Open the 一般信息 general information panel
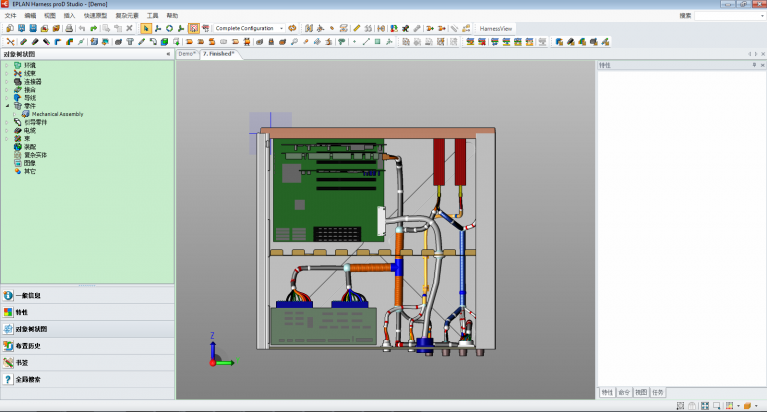The height and width of the screenshot is (412, 767). point(28,296)
